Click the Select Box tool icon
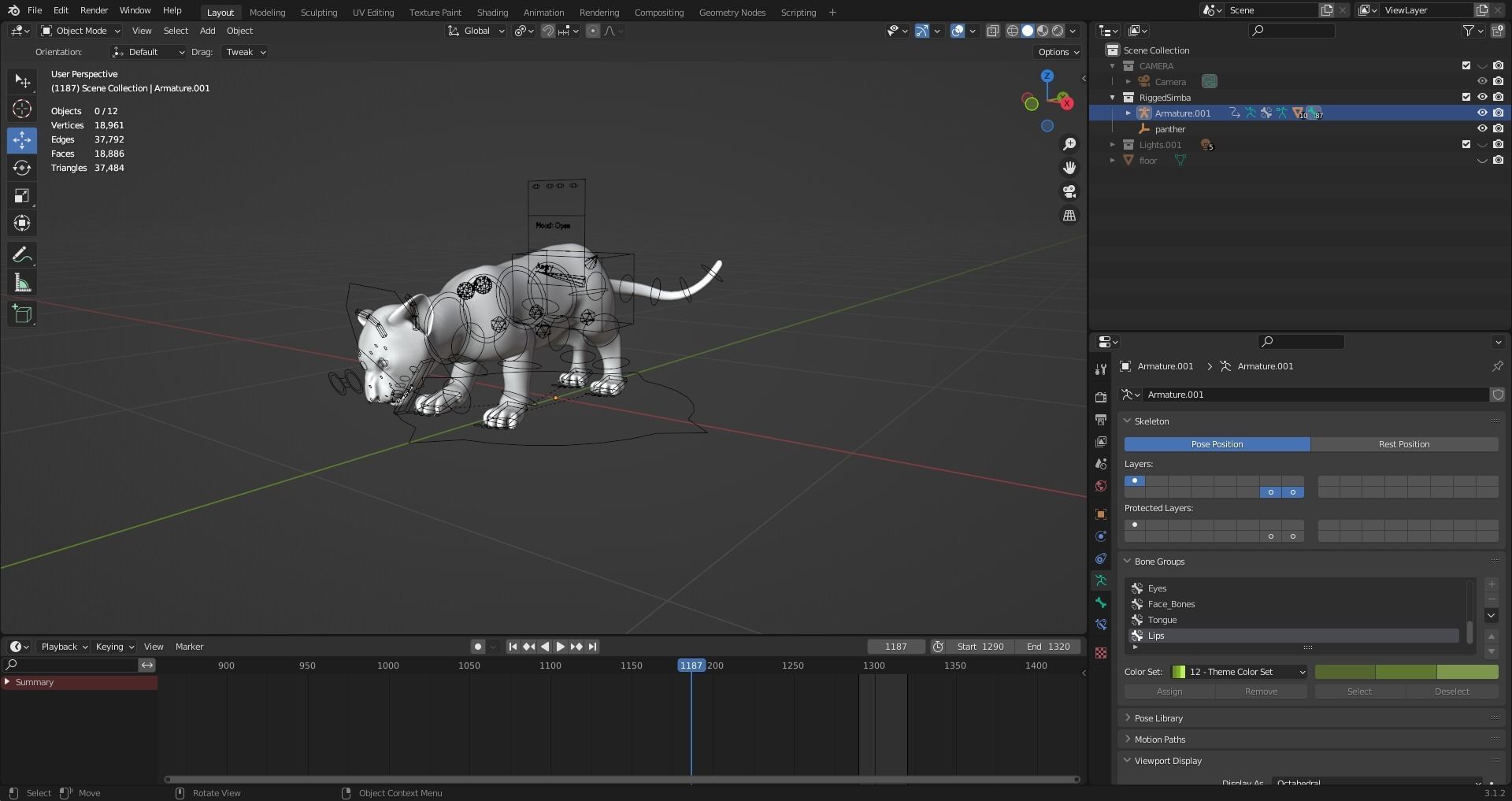The height and width of the screenshot is (801, 1512). [x=22, y=81]
